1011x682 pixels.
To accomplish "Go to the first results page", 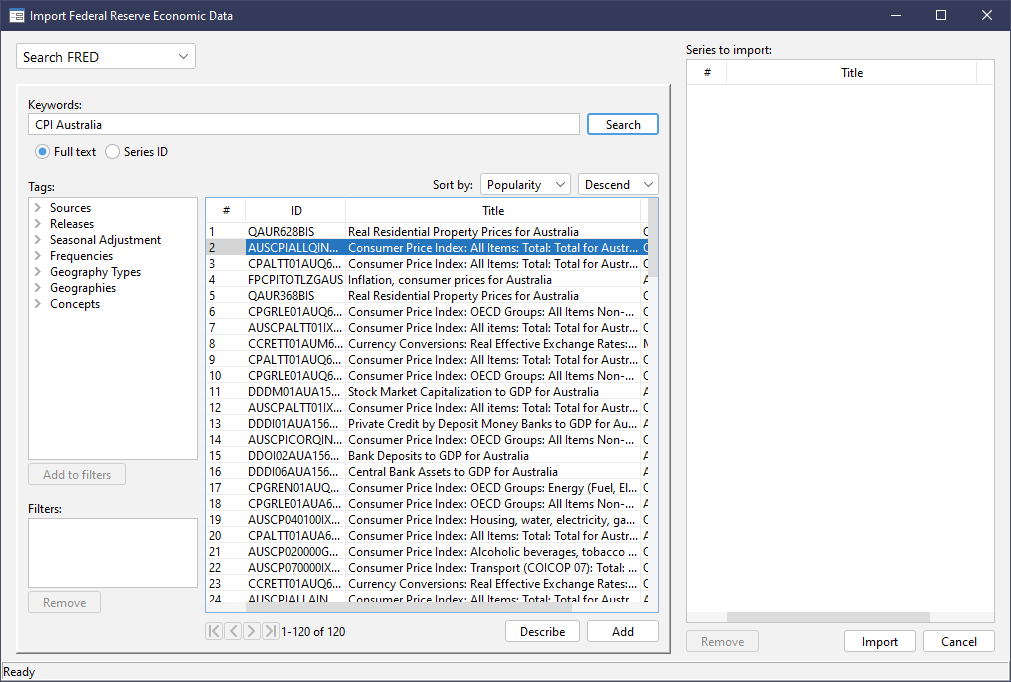I will point(214,631).
